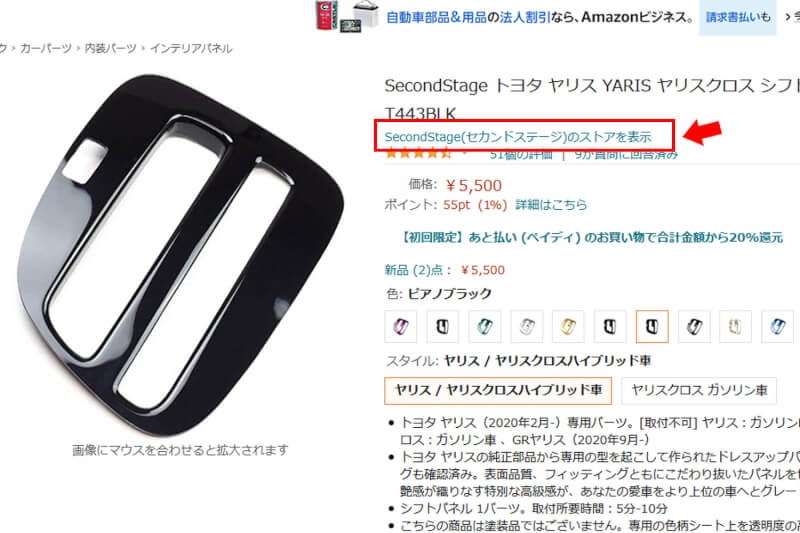Open the ペイディ 20%還元 promotion link

[x=591, y=237]
